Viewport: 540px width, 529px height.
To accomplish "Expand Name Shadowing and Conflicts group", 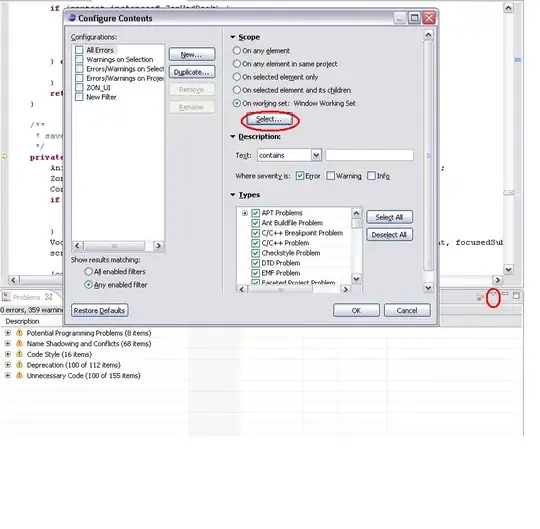I will click(8, 343).
